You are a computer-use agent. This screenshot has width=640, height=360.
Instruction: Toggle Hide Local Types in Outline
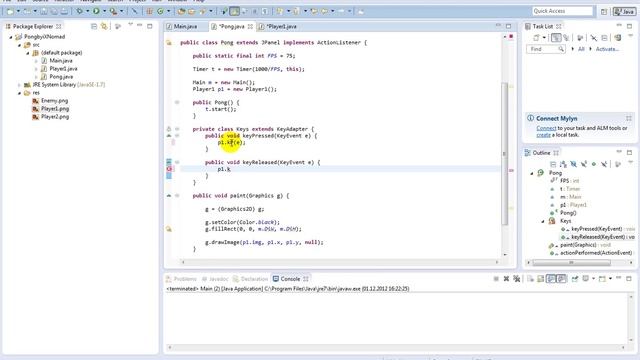coord(604,164)
